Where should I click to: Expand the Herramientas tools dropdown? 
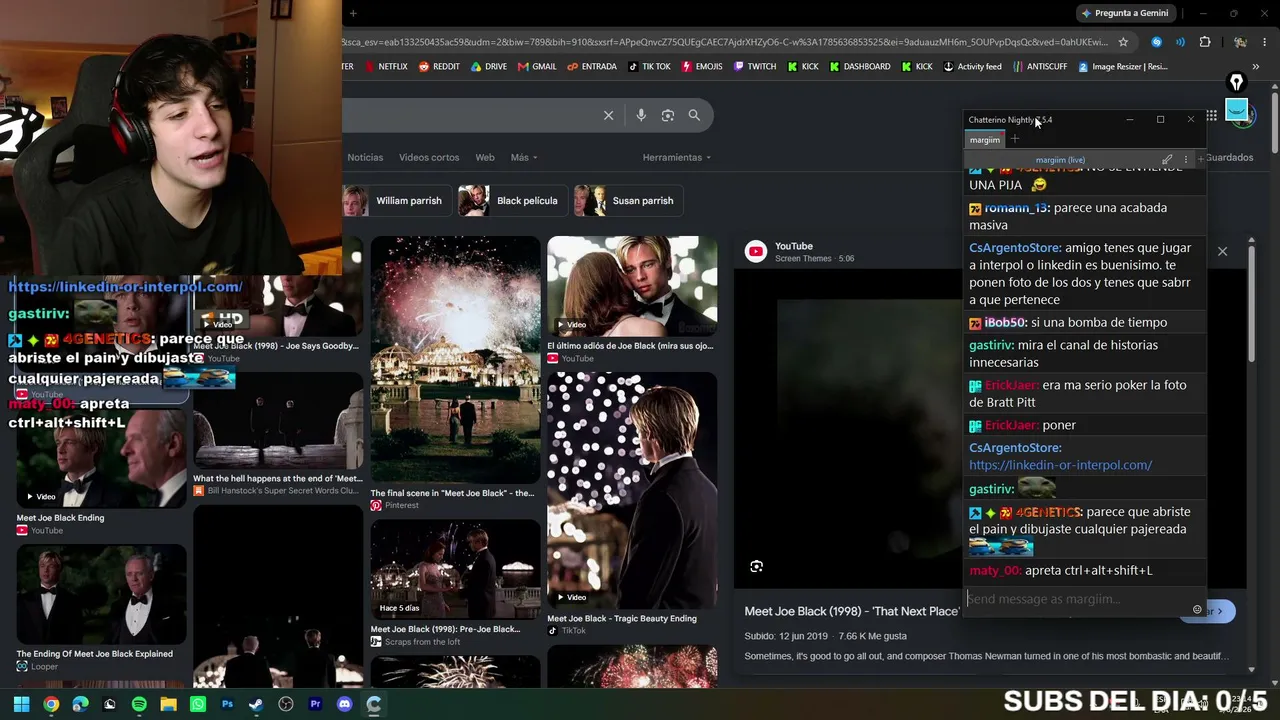click(x=677, y=157)
